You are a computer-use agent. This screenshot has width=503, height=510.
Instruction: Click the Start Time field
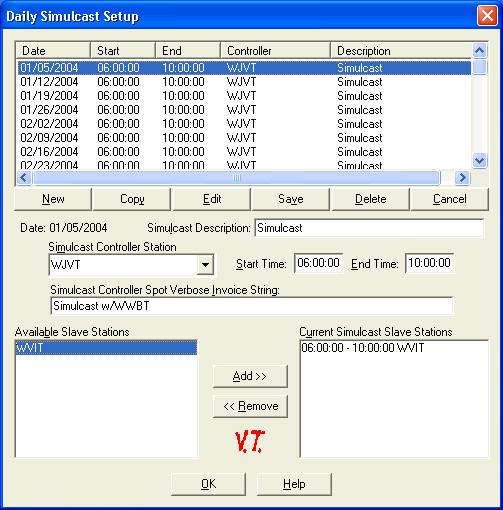click(318, 263)
